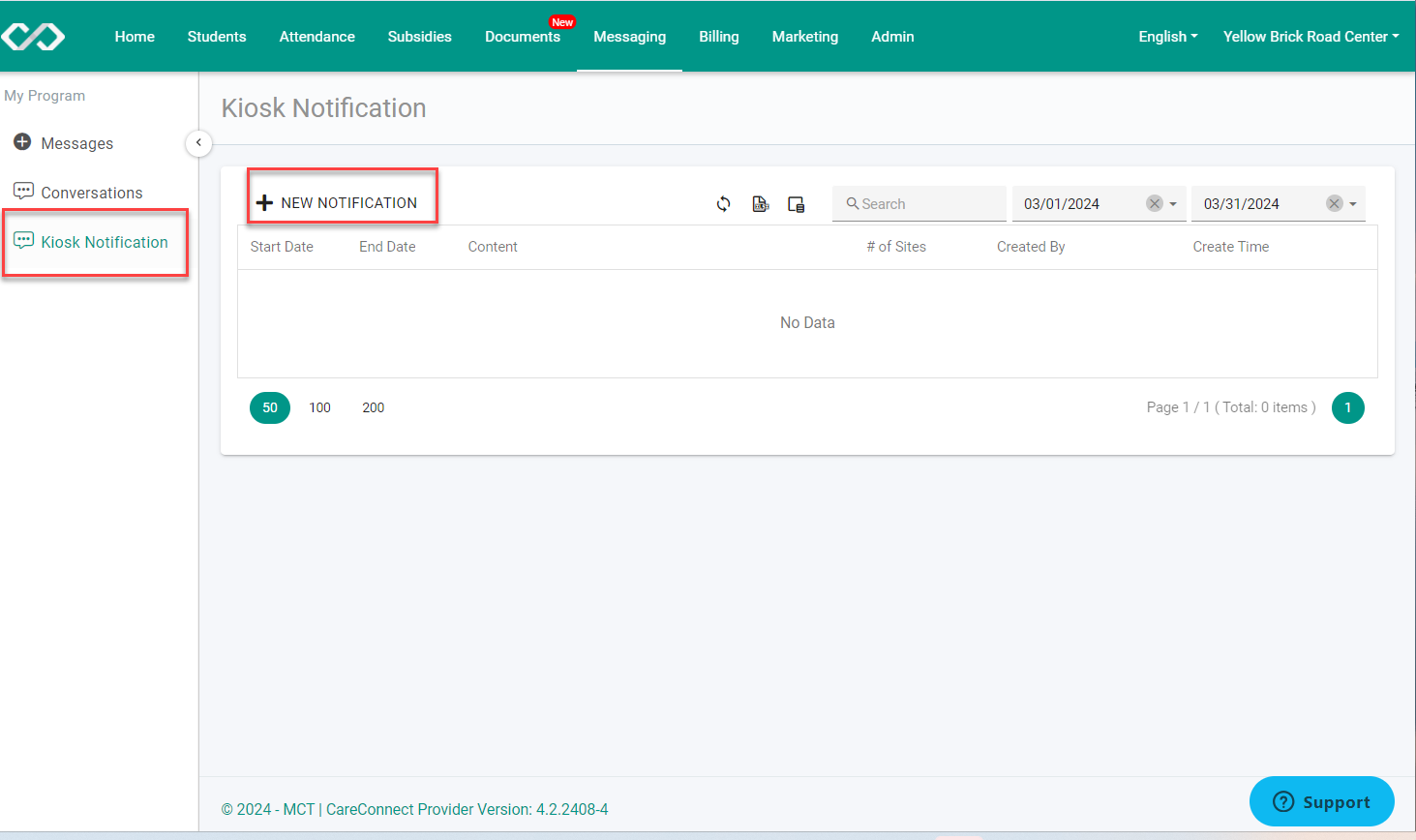Click the NEW NOTIFICATION button
This screenshot has width=1416, height=840.
pyautogui.click(x=337, y=203)
